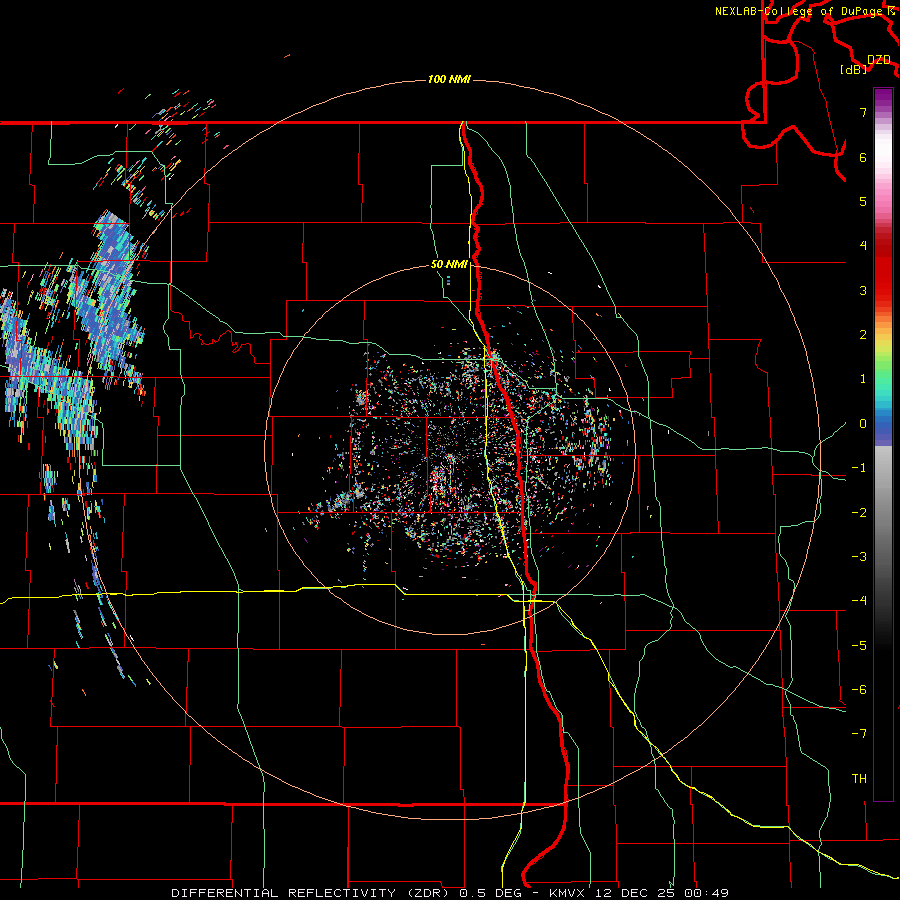Click the -2 dB value on color scale

click(x=859, y=513)
